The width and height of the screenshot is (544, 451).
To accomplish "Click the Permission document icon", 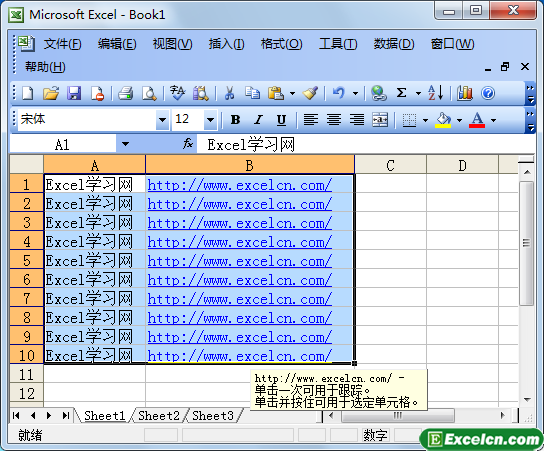I will [97, 93].
